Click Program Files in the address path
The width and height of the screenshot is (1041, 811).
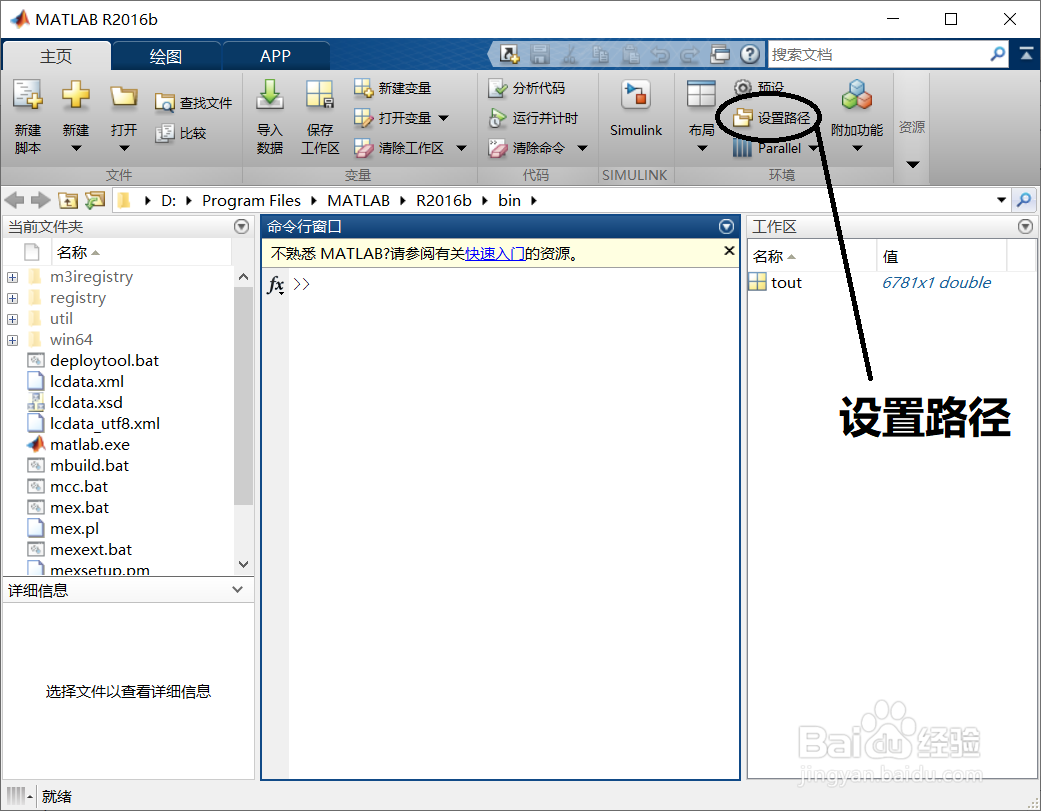(251, 200)
